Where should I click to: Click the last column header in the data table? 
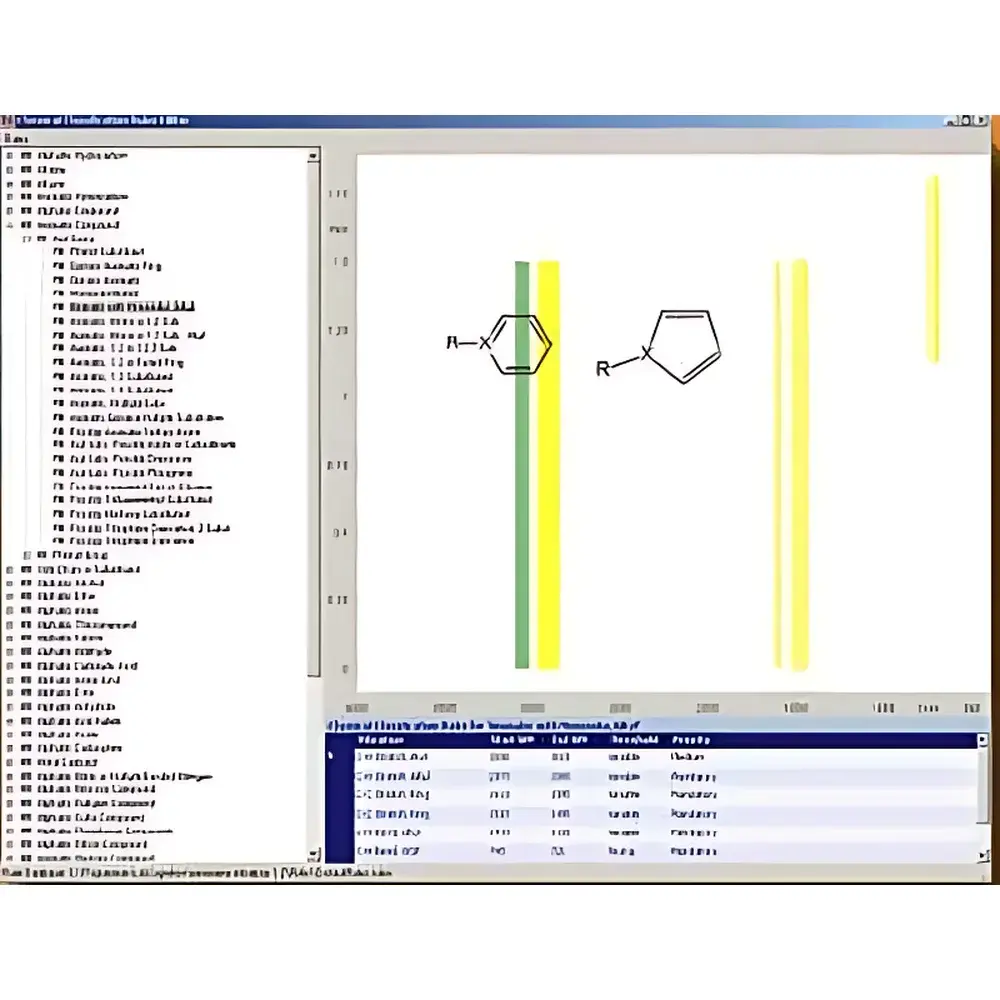pyautogui.click(x=690, y=740)
